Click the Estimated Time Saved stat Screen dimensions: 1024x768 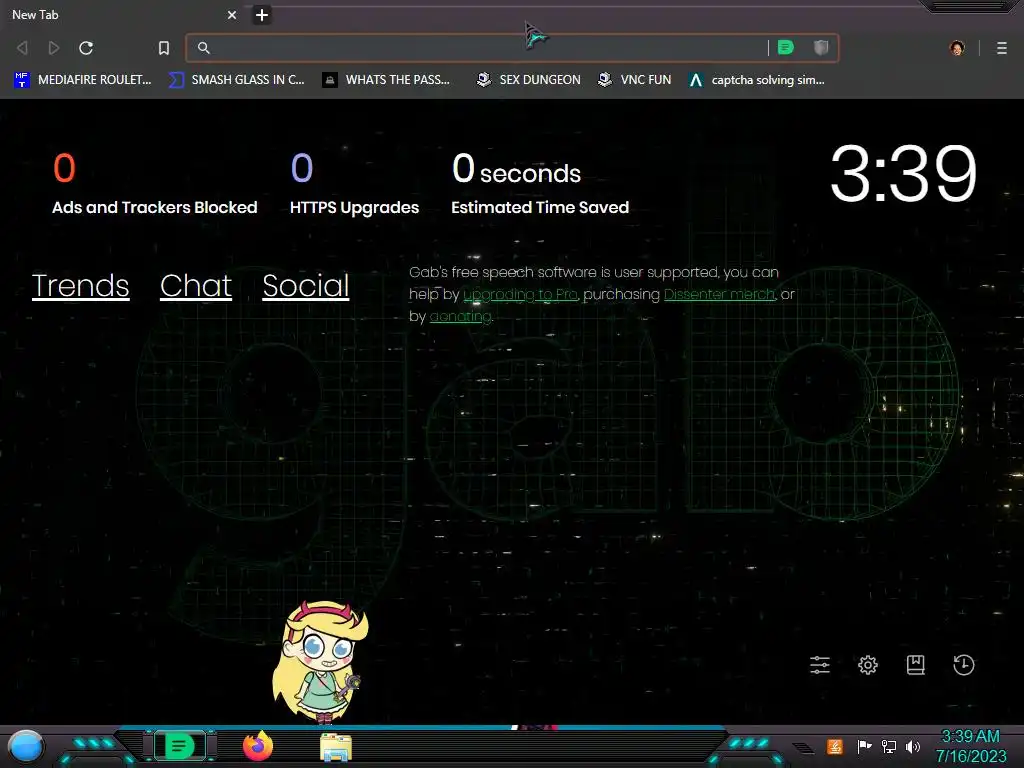point(540,184)
